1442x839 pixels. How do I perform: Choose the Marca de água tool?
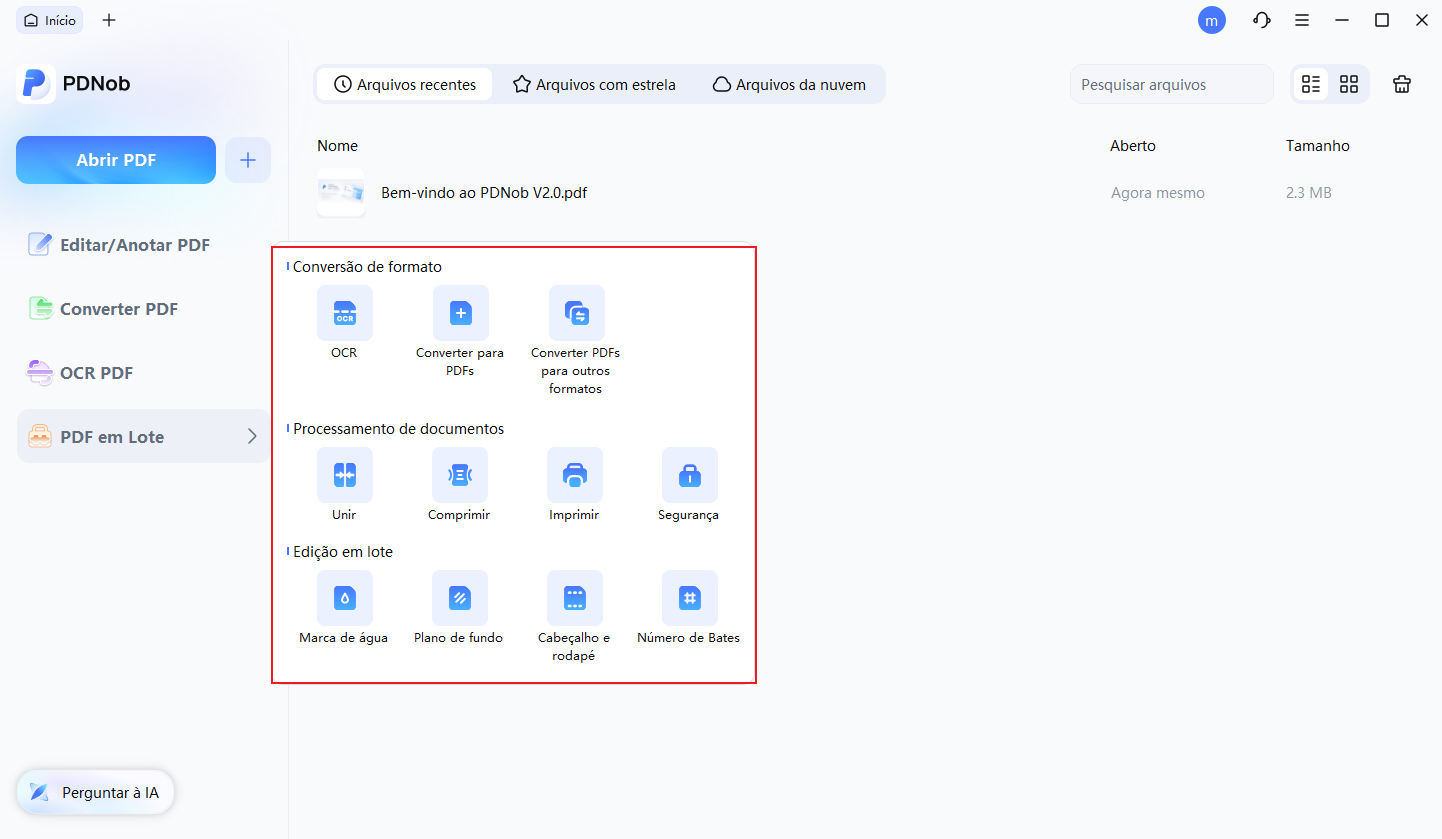pyautogui.click(x=344, y=598)
